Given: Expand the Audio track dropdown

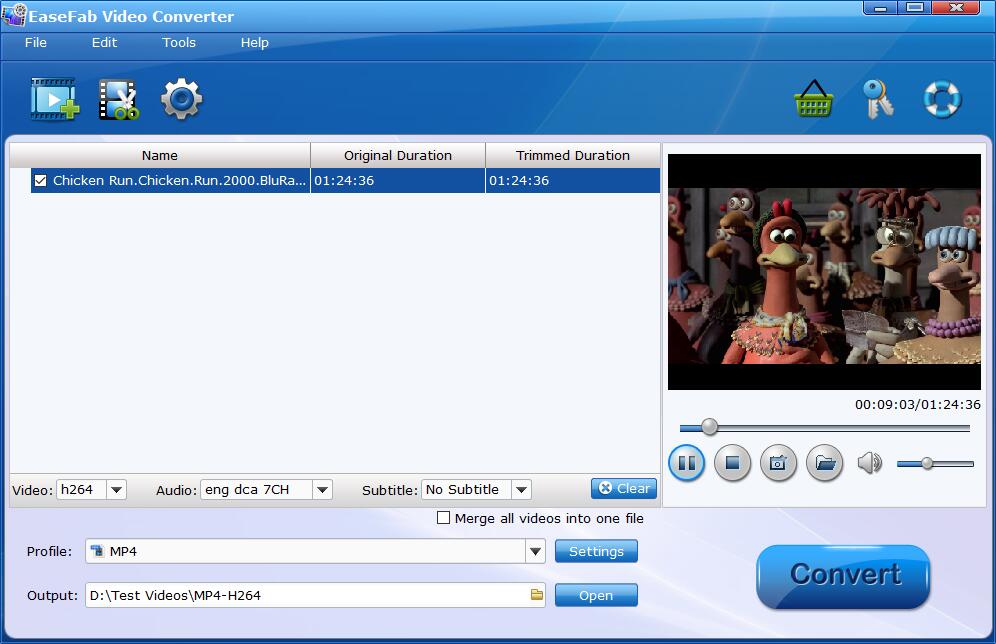Looking at the screenshot, I should pos(322,490).
